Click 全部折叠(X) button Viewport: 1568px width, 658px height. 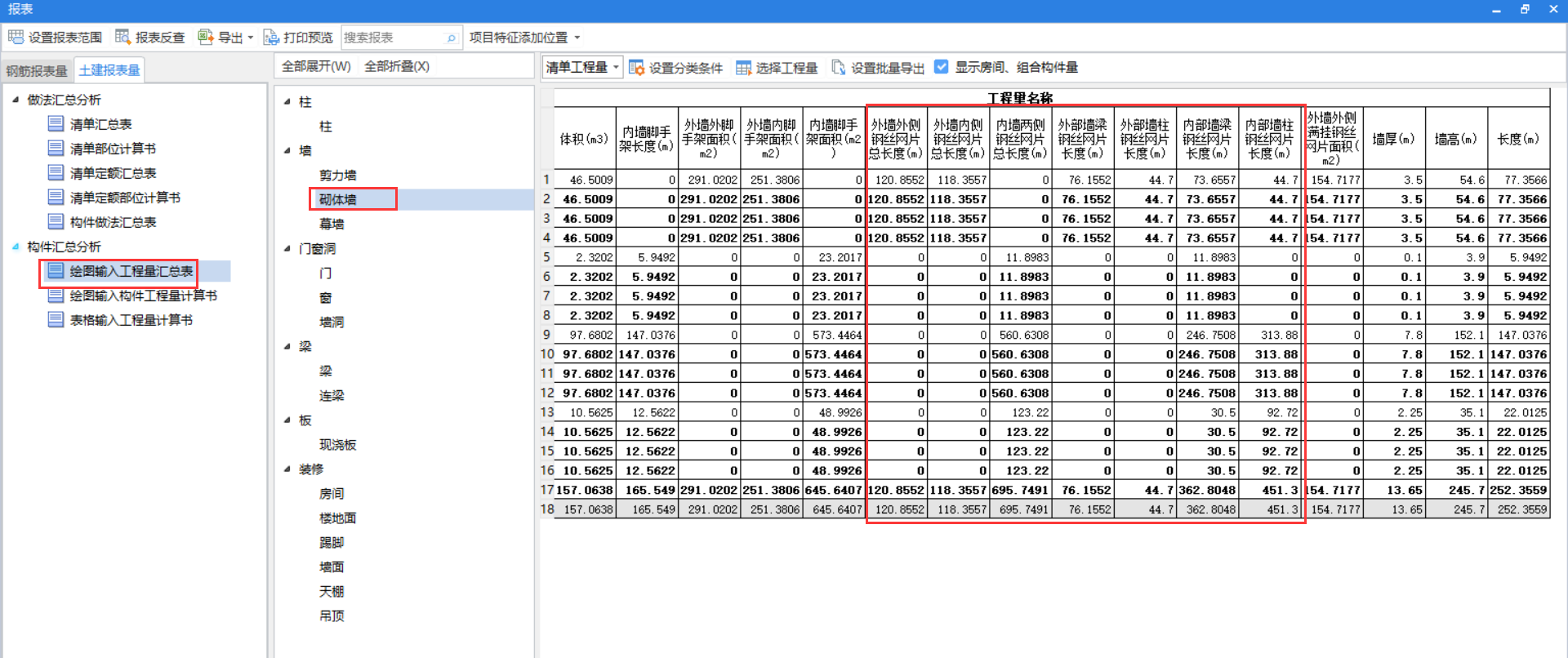coord(397,66)
